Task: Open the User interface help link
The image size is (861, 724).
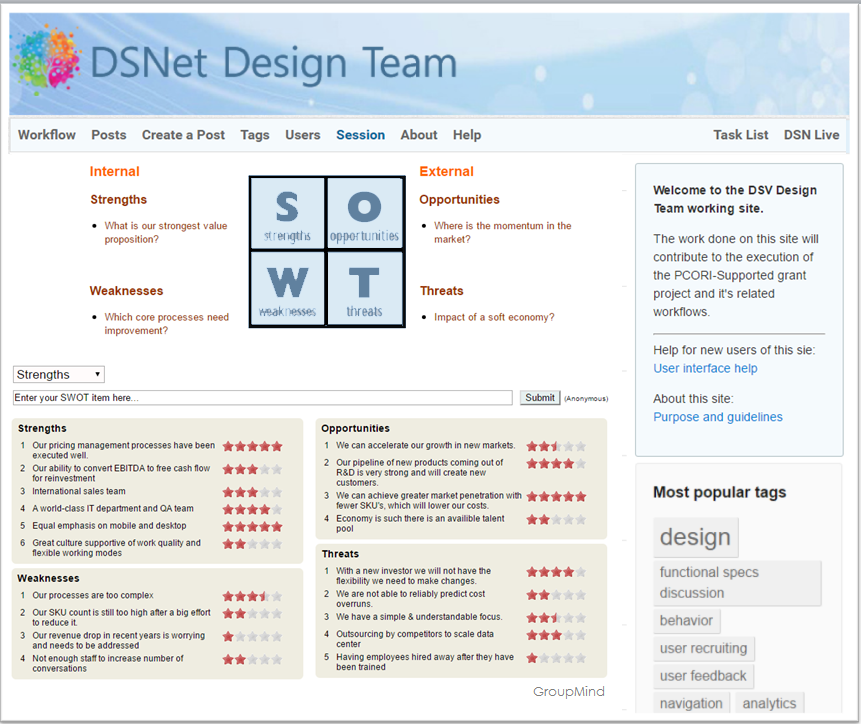Action: pos(705,368)
